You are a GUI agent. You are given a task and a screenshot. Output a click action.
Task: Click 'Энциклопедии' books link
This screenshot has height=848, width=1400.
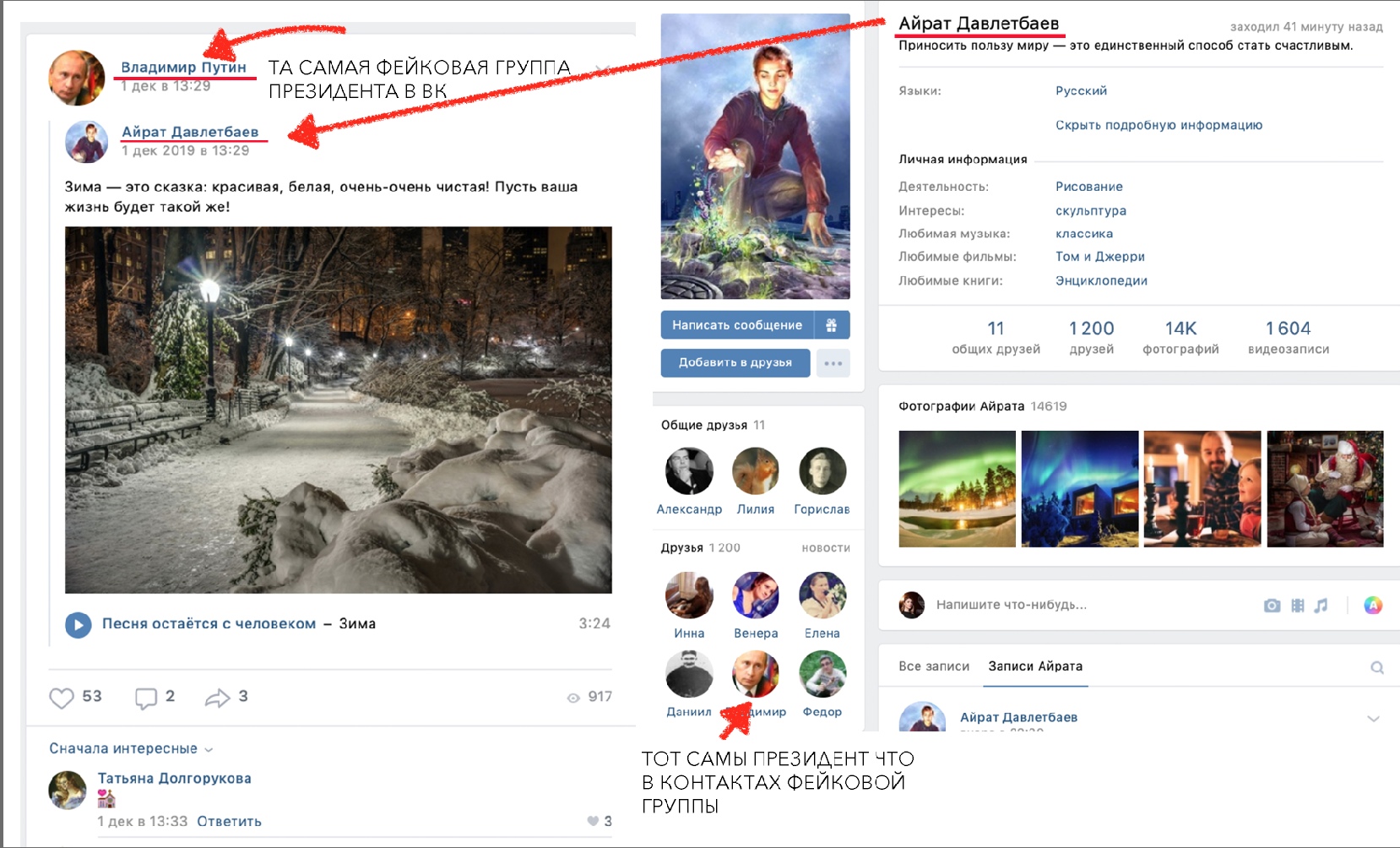click(1101, 280)
